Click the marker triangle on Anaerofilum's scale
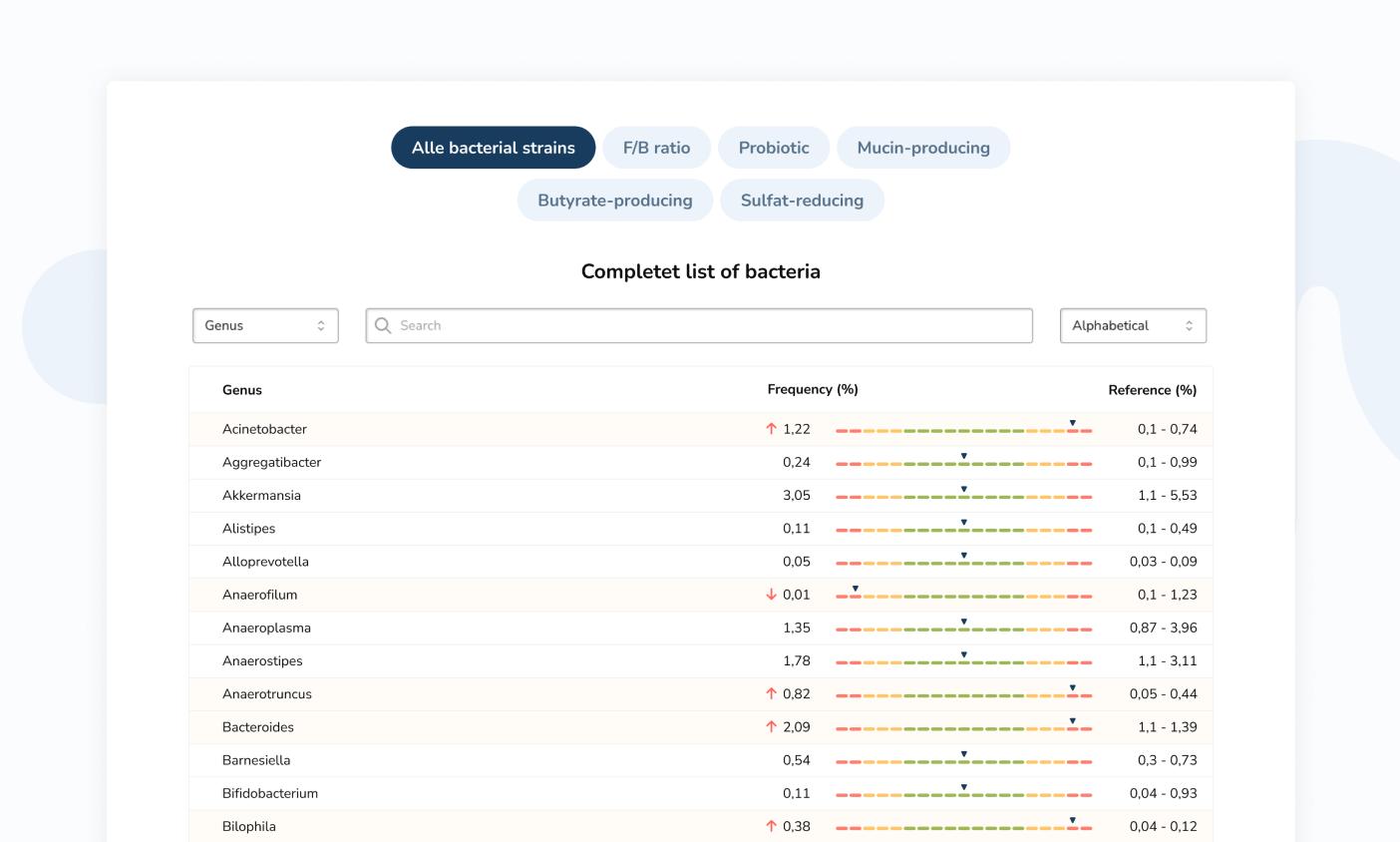This screenshot has width=1400, height=842. click(x=856, y=589)
